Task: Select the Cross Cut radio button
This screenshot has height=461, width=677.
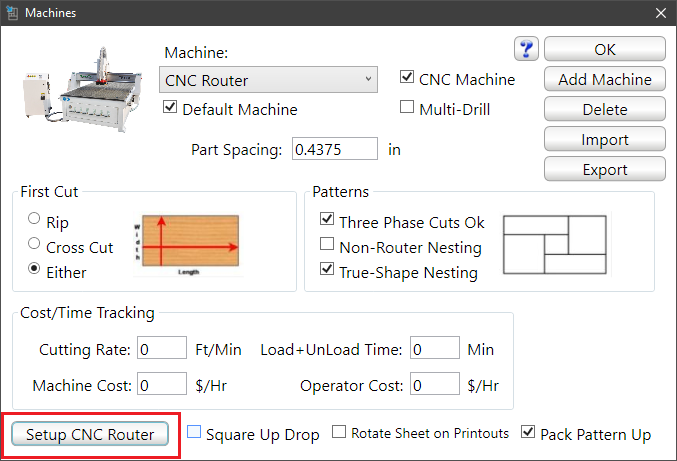Action: tap(35, 245)
